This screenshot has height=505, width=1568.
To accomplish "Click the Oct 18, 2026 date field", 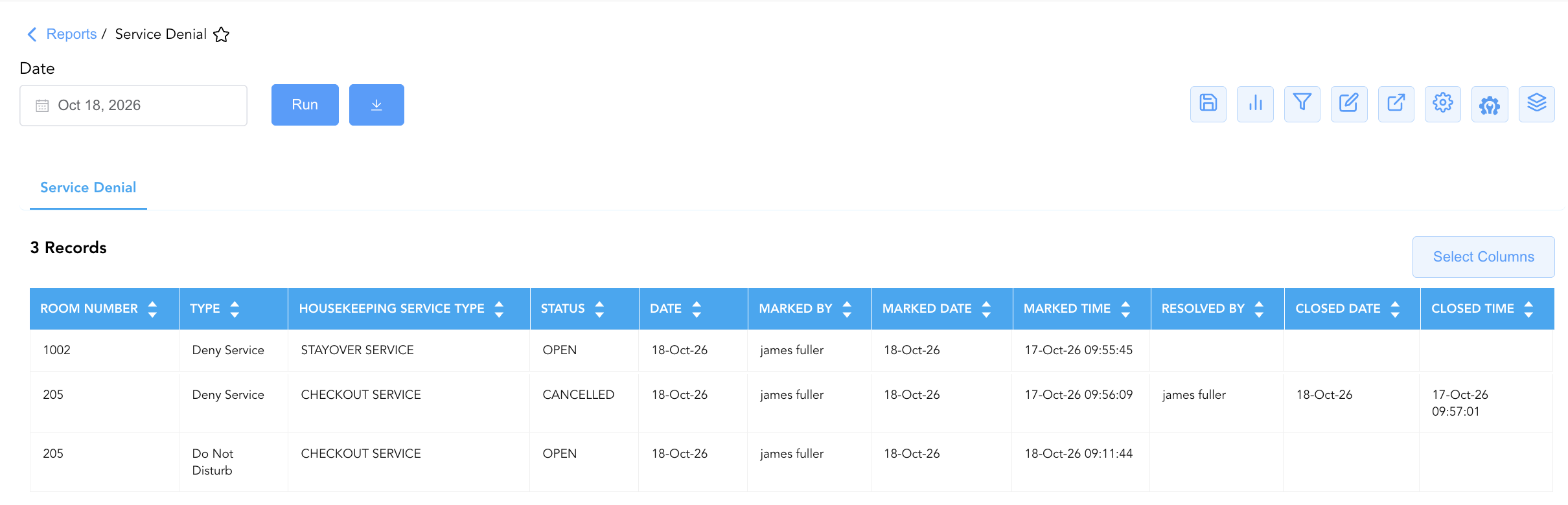I will pos(133,106).
